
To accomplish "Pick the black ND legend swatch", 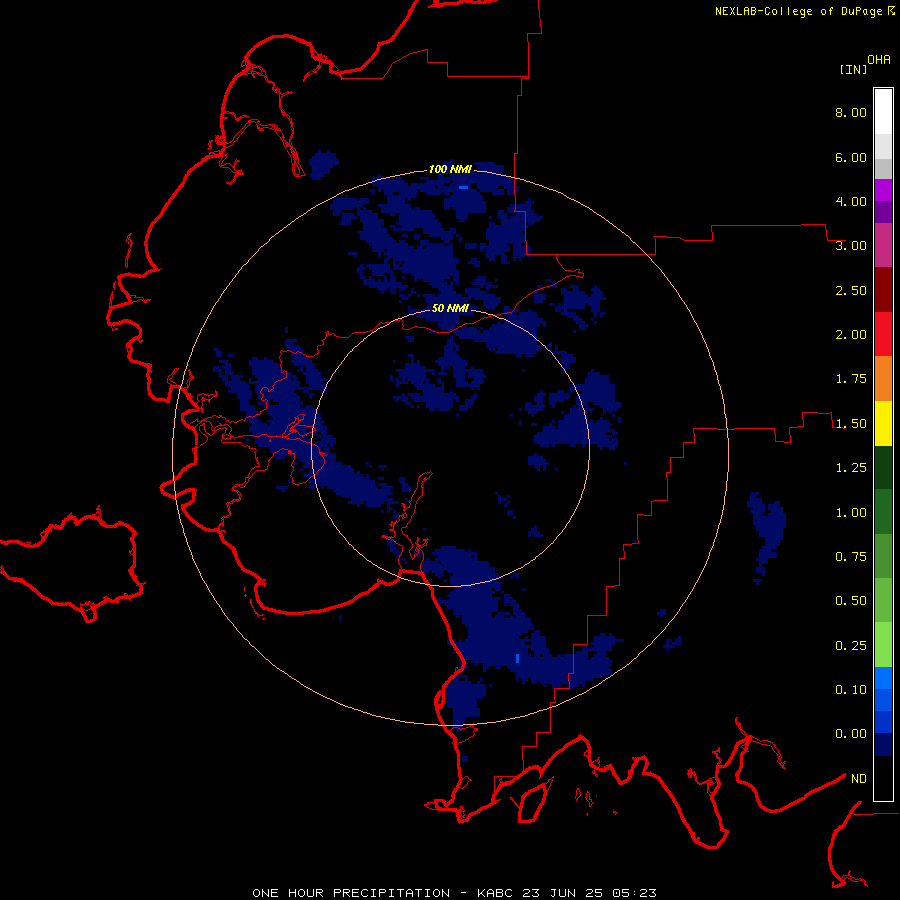I will click(x=883, y=778).
